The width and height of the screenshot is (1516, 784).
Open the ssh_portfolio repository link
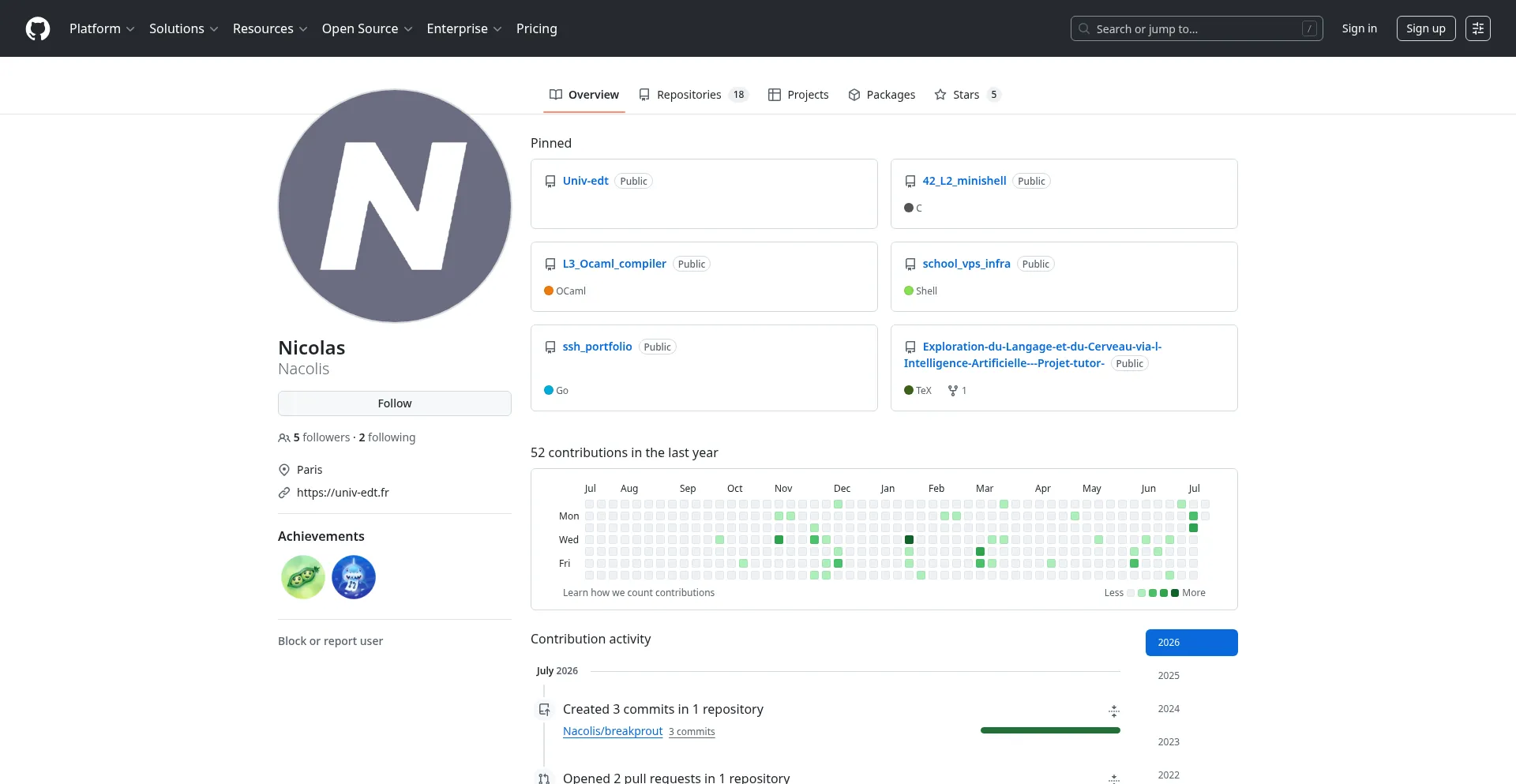(x=597, y=347)
